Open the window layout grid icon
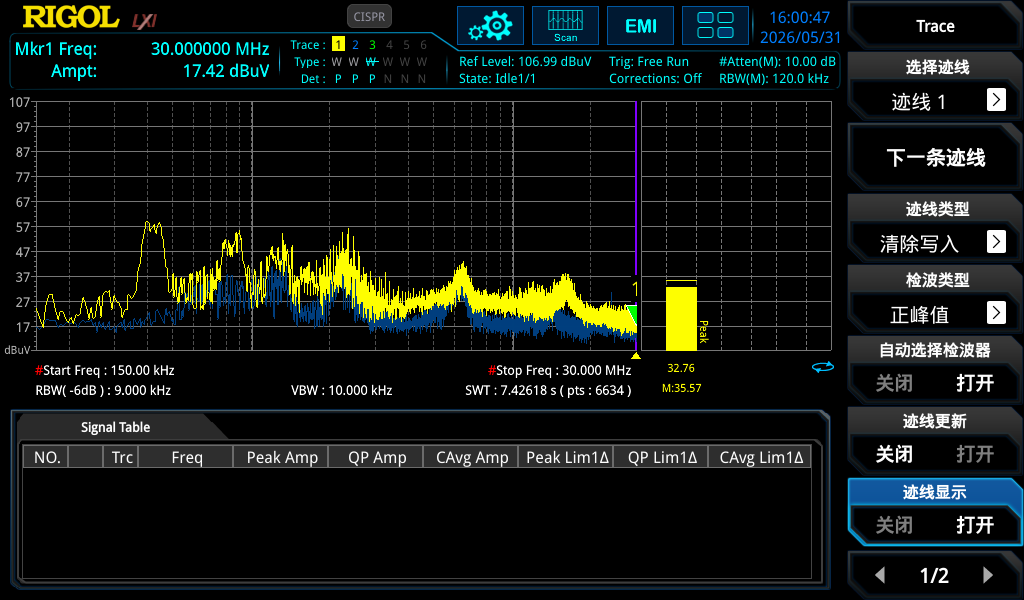The image size is (1024, 600). coord(715,26)
